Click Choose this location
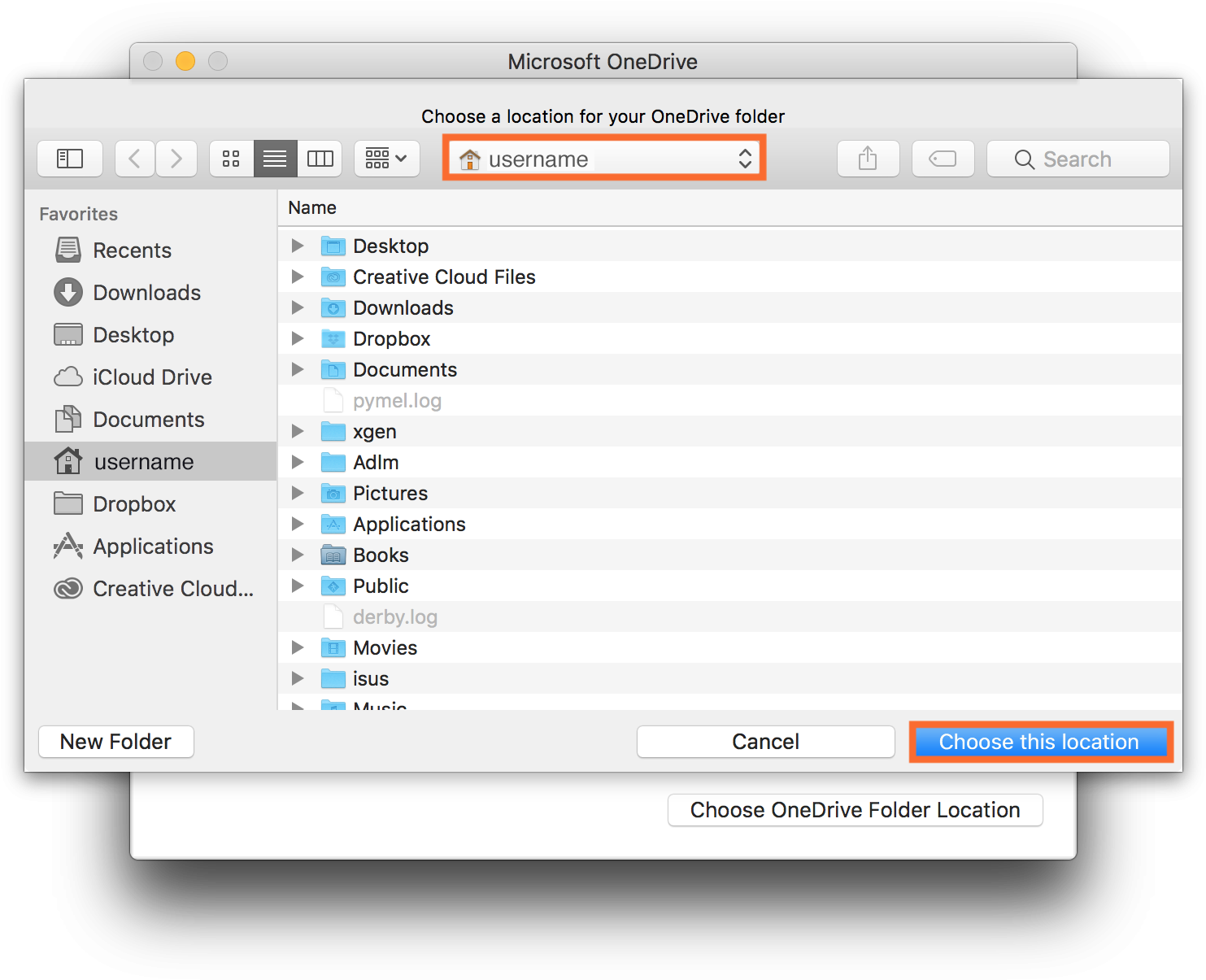 pyautogui.click(x=1040, y=742)
